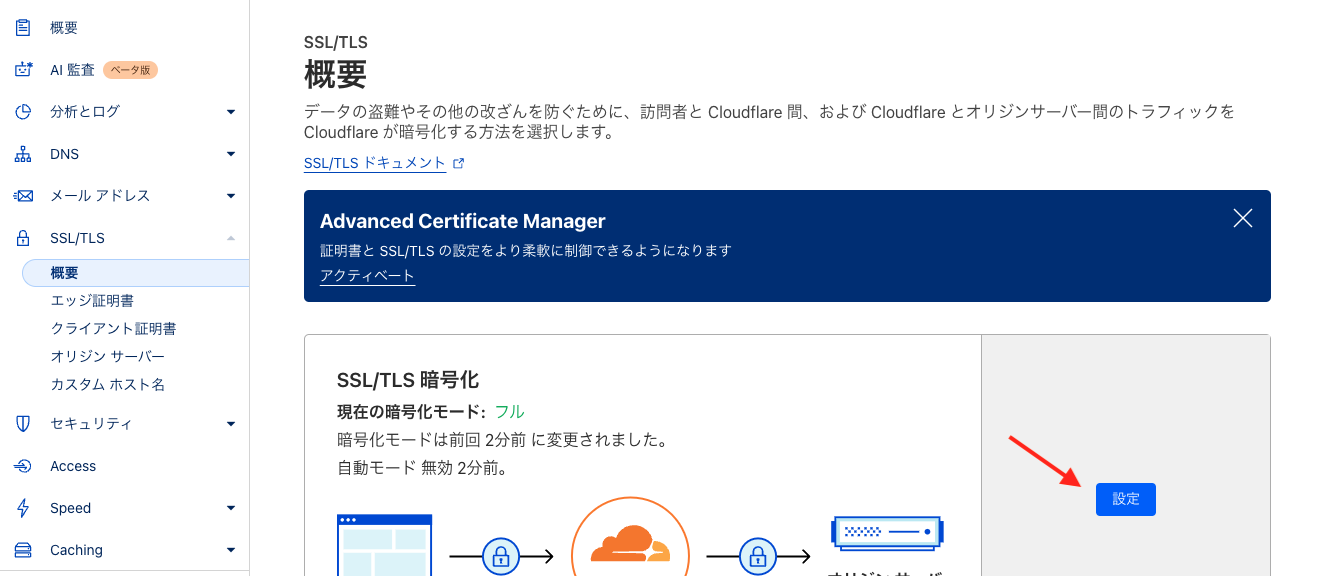Expand the 分析とログ dropdown arrow

[x=231, y=112]
